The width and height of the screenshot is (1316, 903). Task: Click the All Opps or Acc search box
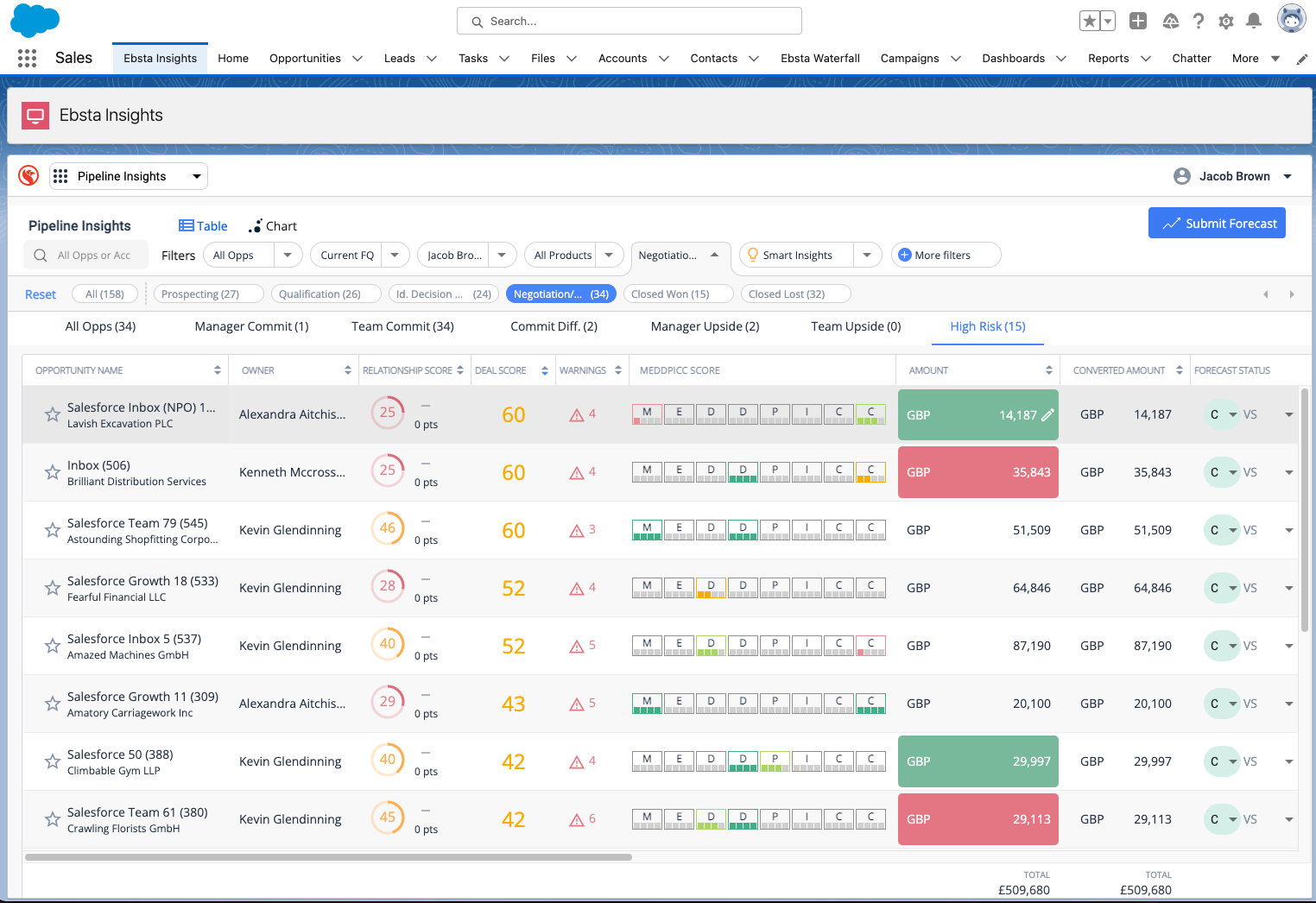pyautogui.click(x=85, y=255)
